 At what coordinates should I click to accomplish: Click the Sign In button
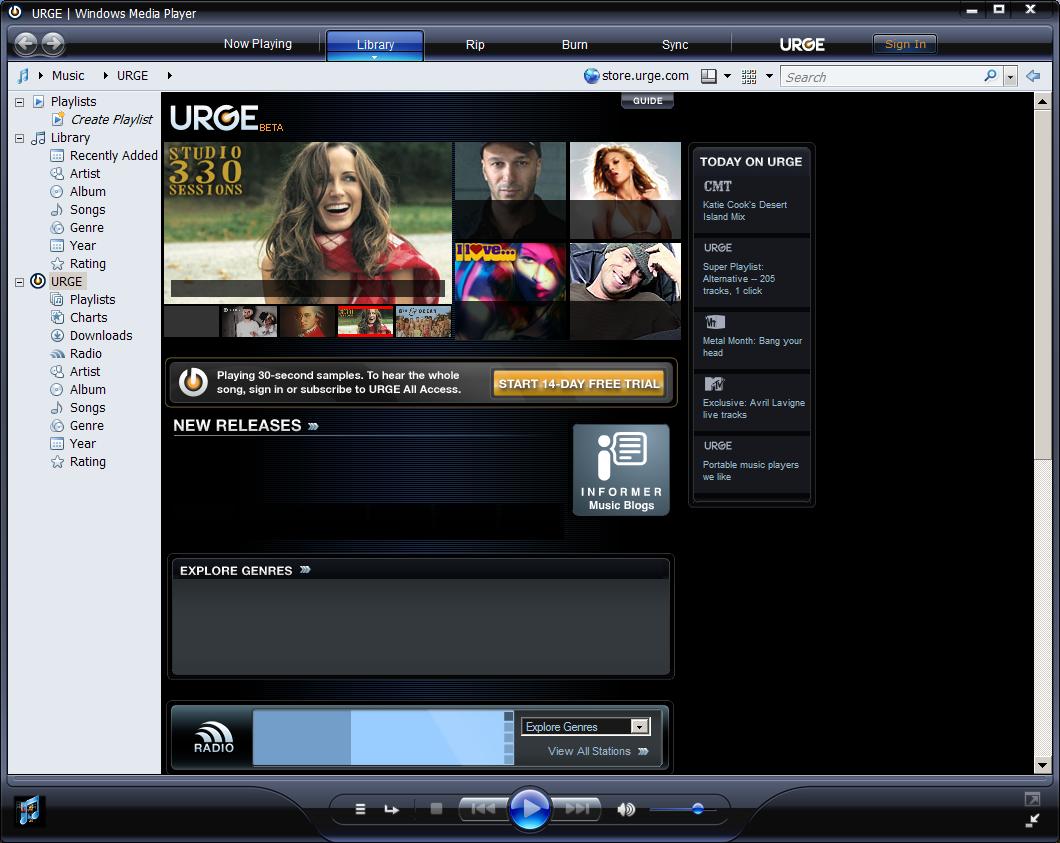pos(905,44)
